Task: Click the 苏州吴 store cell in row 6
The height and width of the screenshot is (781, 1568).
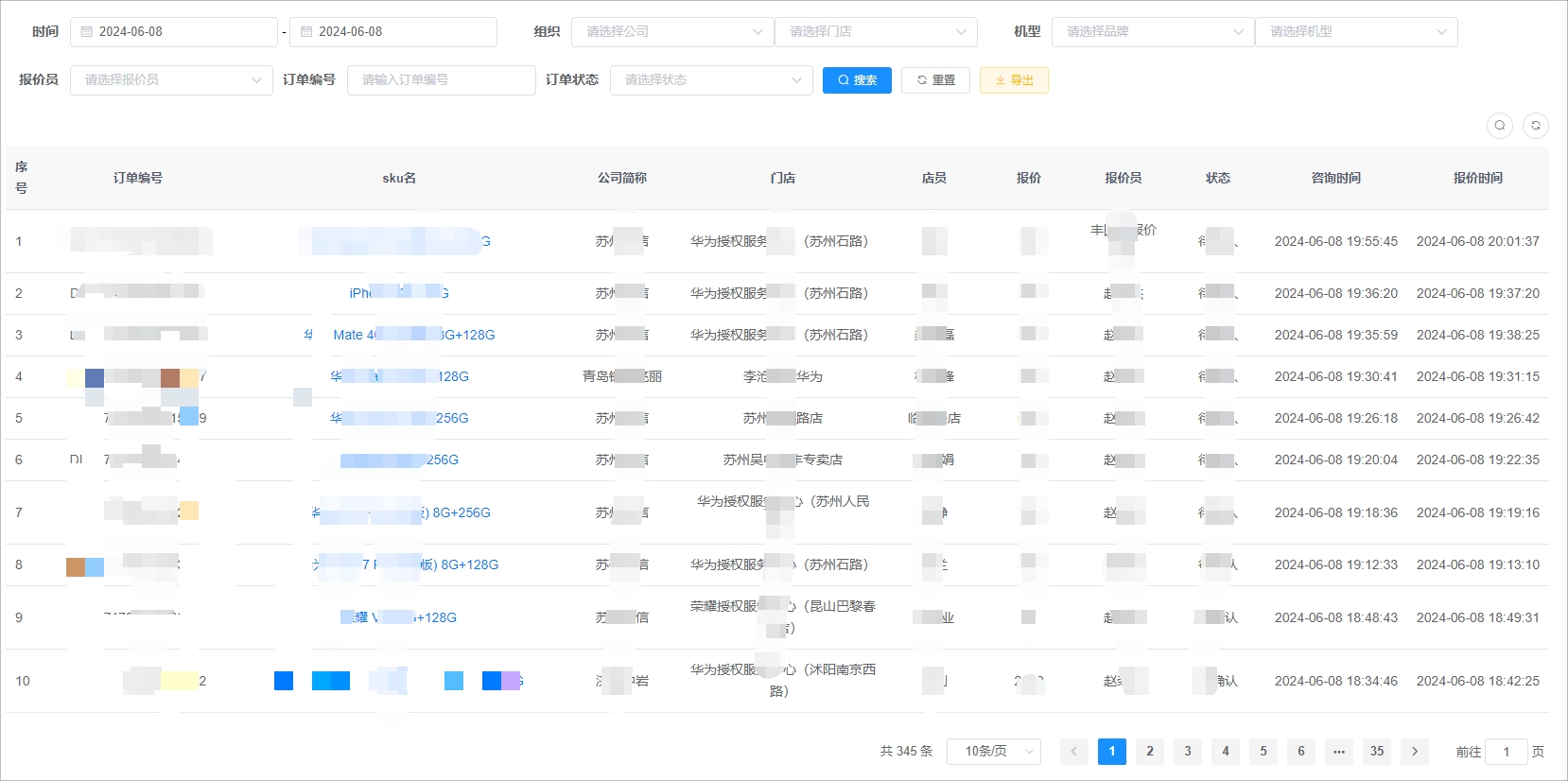Action: pos(783,460)
